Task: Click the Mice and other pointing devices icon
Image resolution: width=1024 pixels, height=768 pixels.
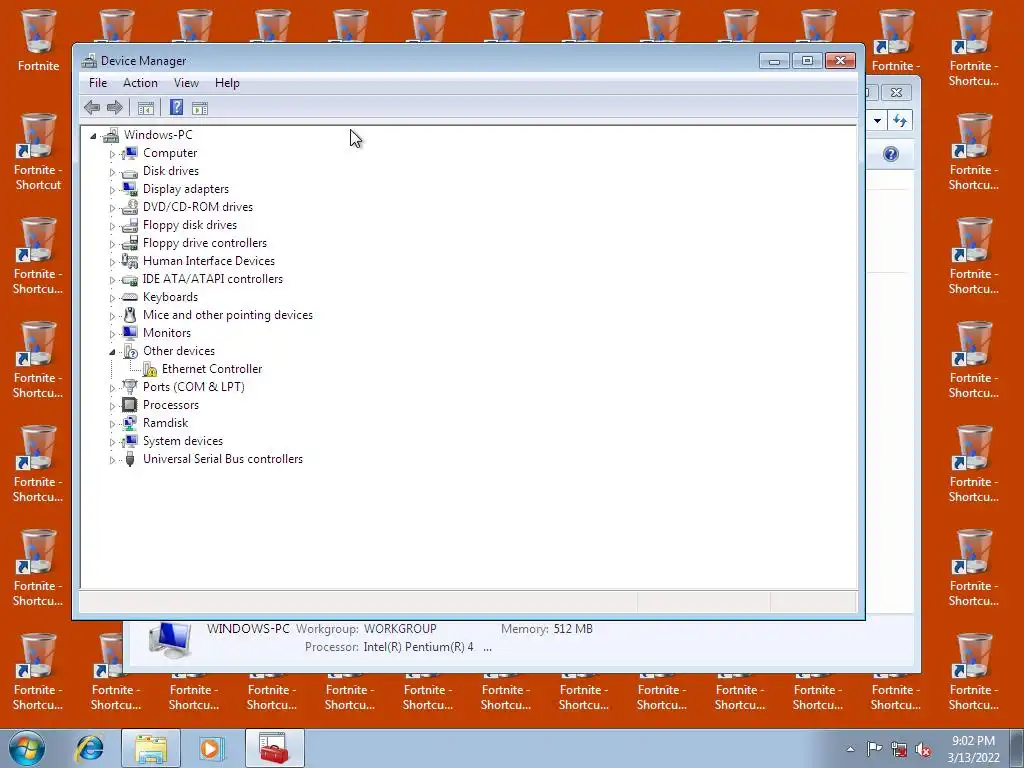Action: coord(129,315)
